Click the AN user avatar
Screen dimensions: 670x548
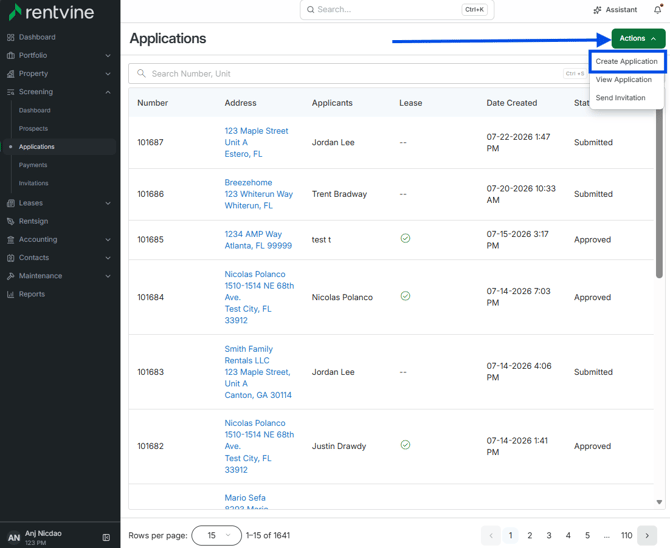pos(14,537)
